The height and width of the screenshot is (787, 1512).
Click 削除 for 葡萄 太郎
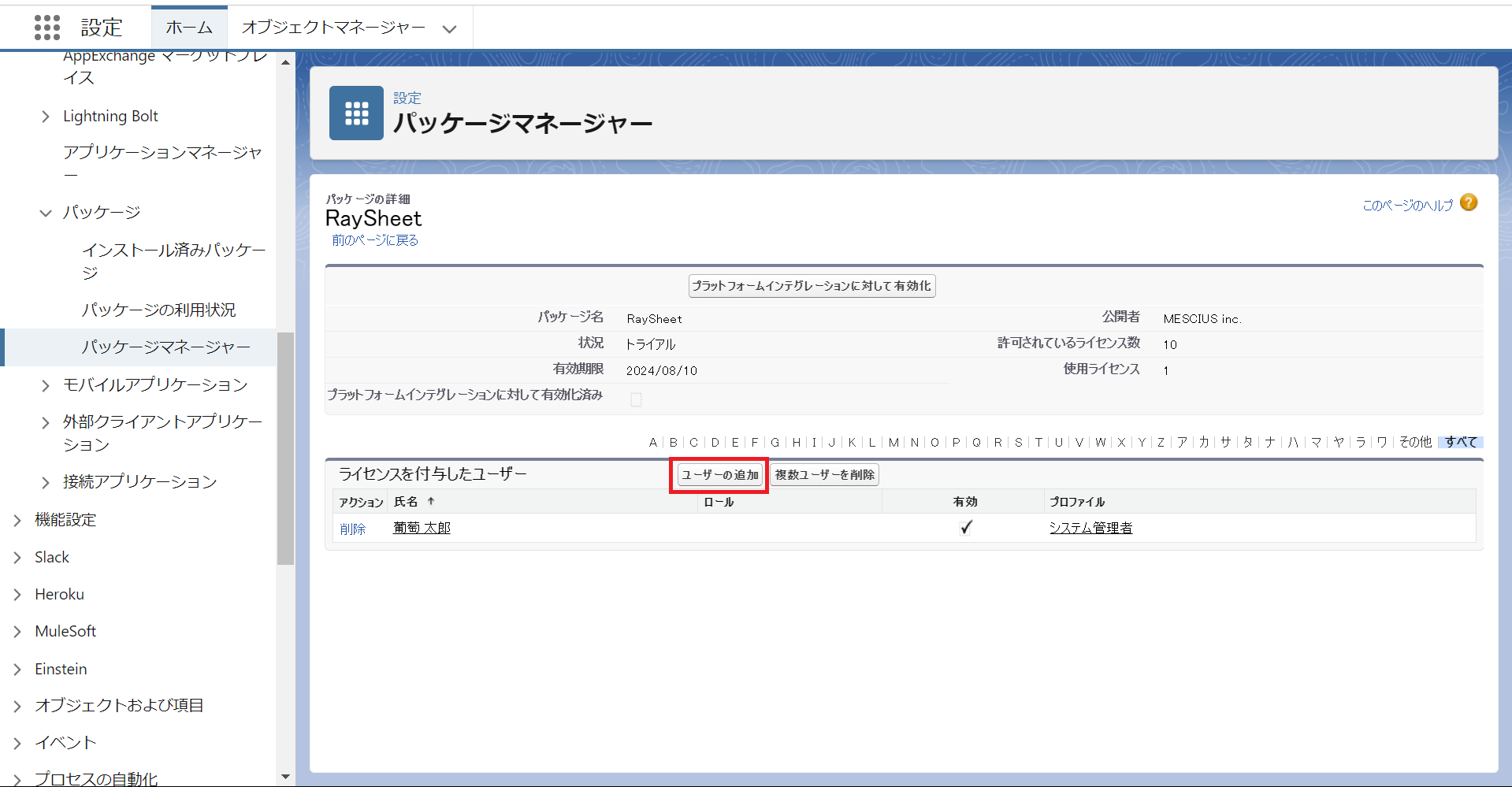(x=353, y=529)
